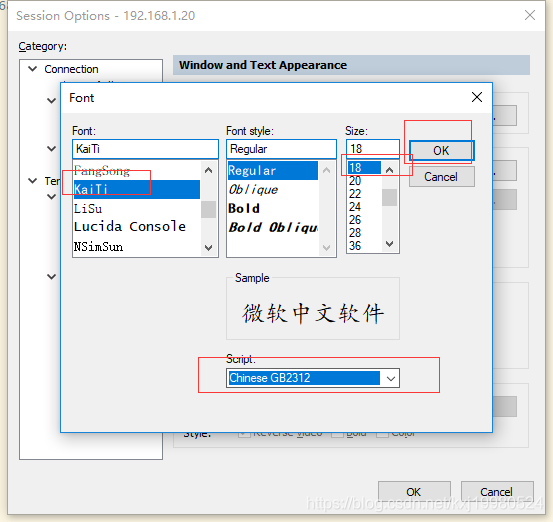
Task: Select size 18 in the size list
Action: pos(364,168)
